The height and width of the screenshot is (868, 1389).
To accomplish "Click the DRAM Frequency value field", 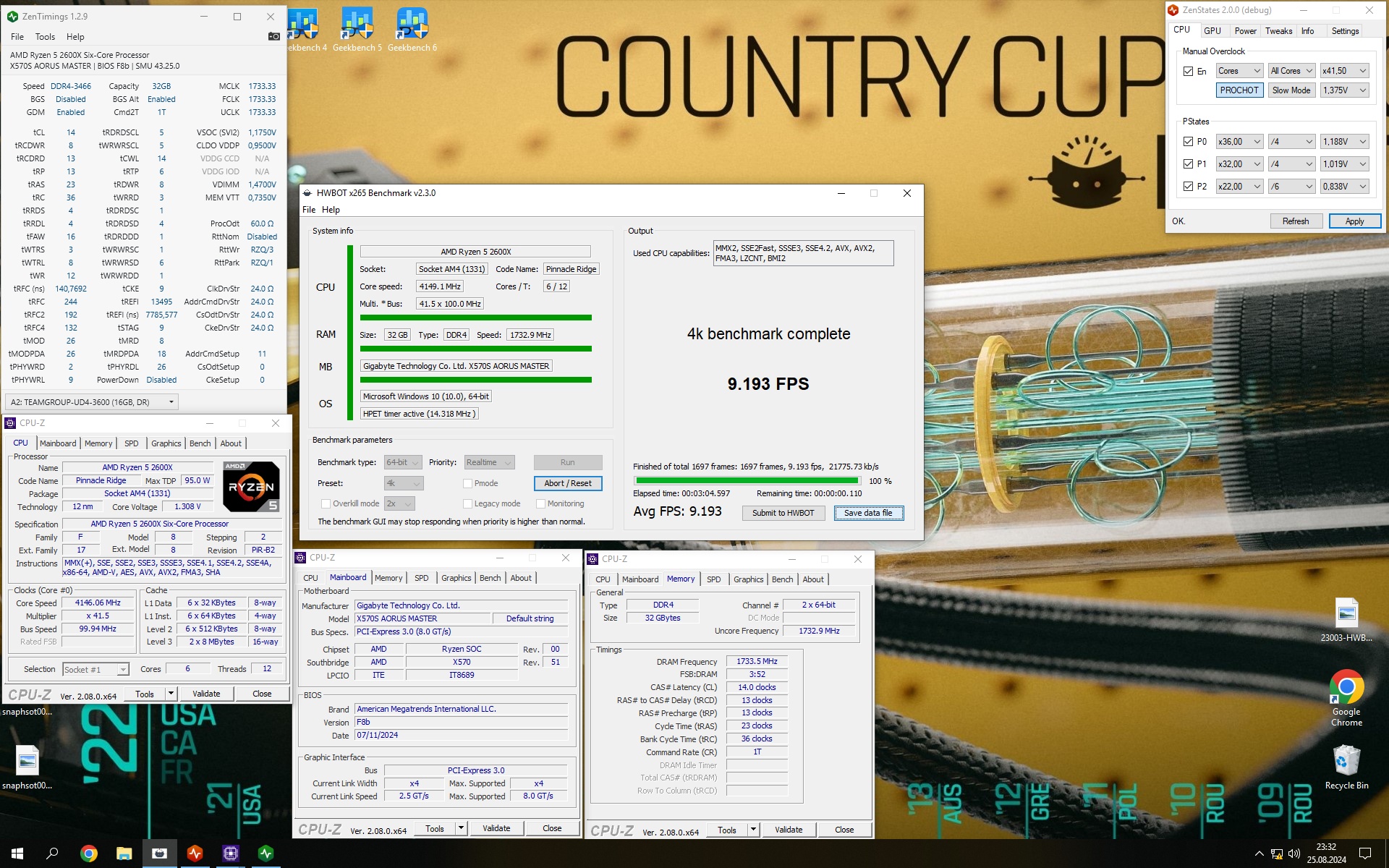I will coord(757,662).
